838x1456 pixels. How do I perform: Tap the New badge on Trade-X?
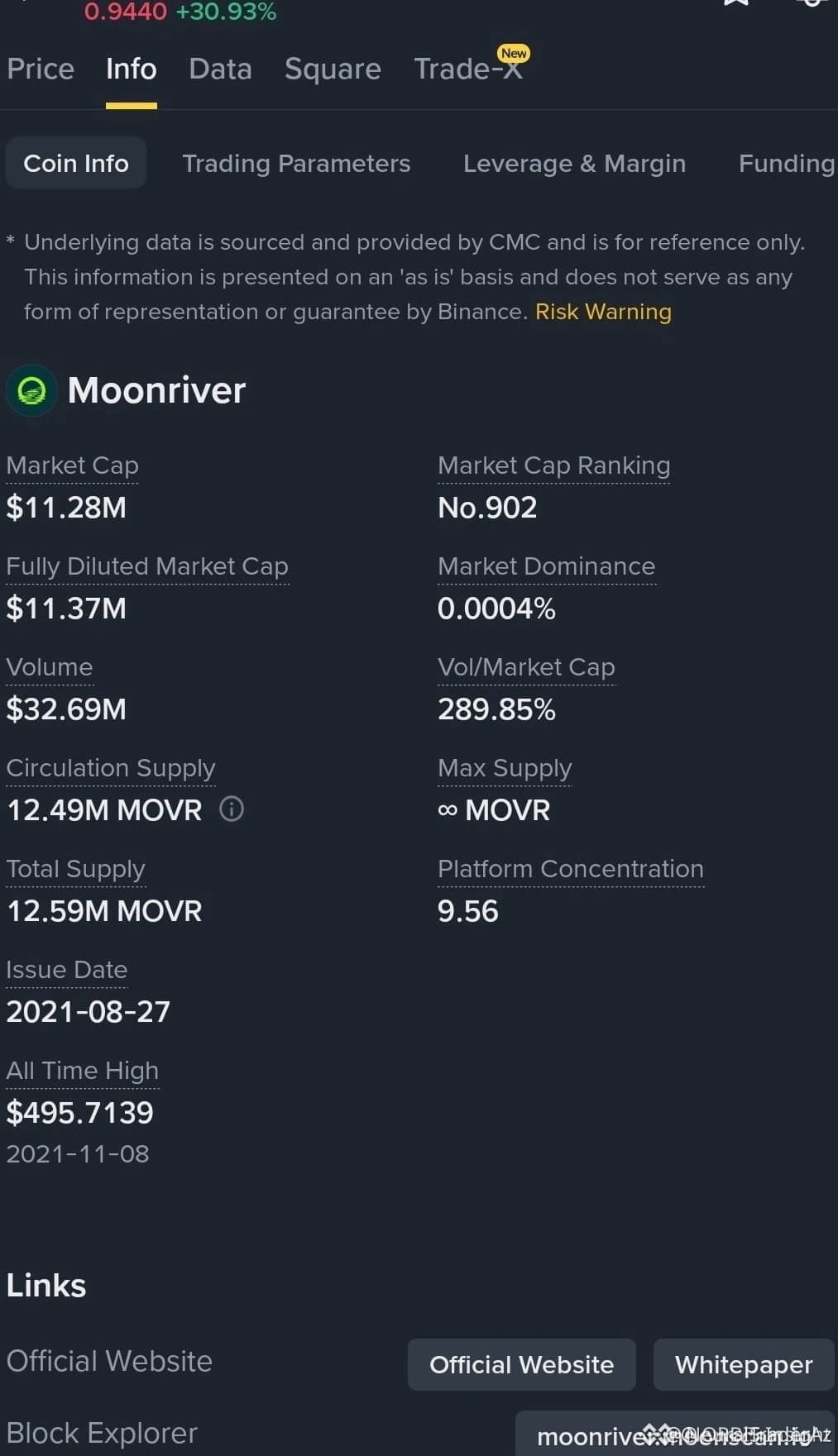click(513, 53)
